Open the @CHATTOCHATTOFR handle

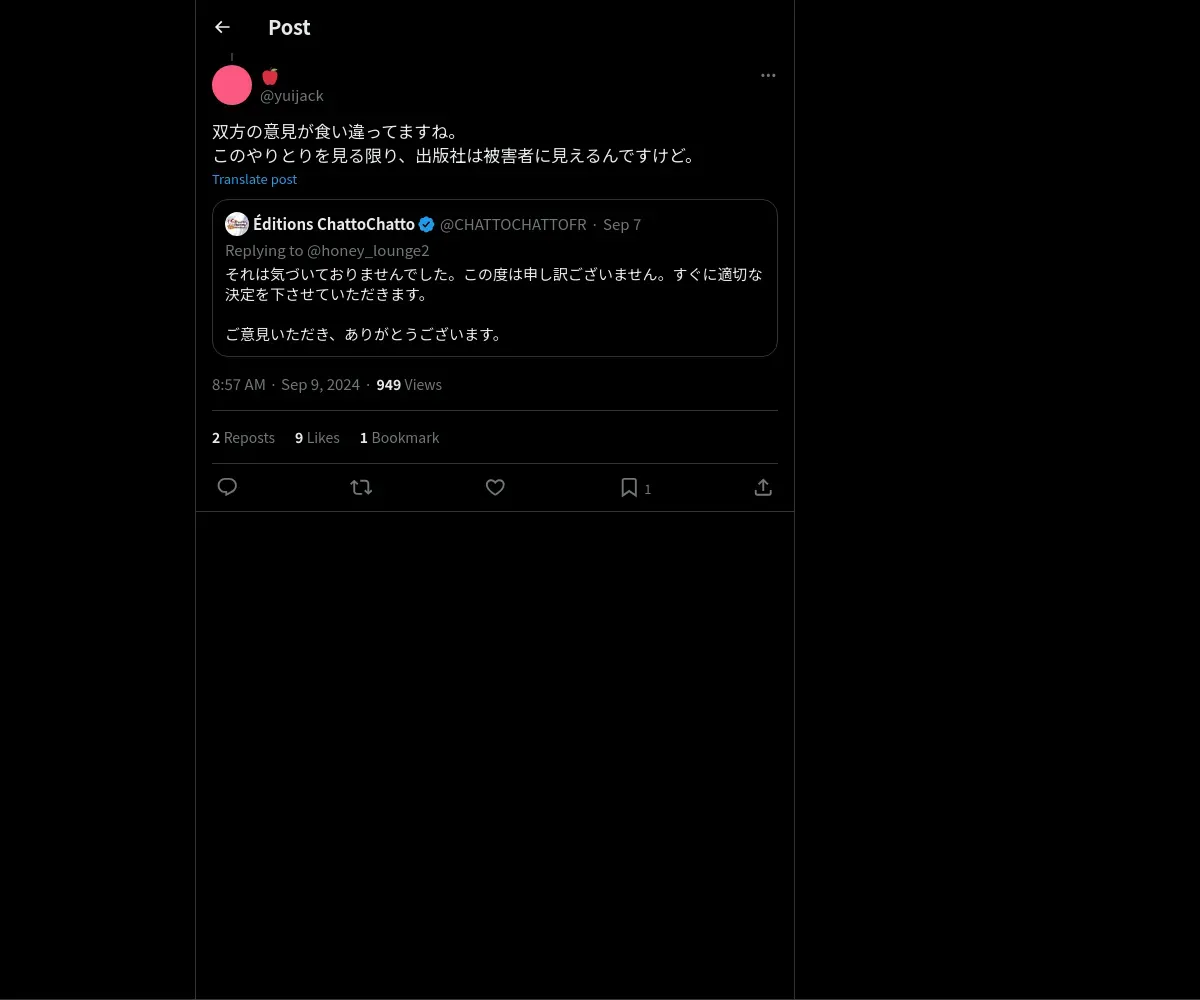513,224
